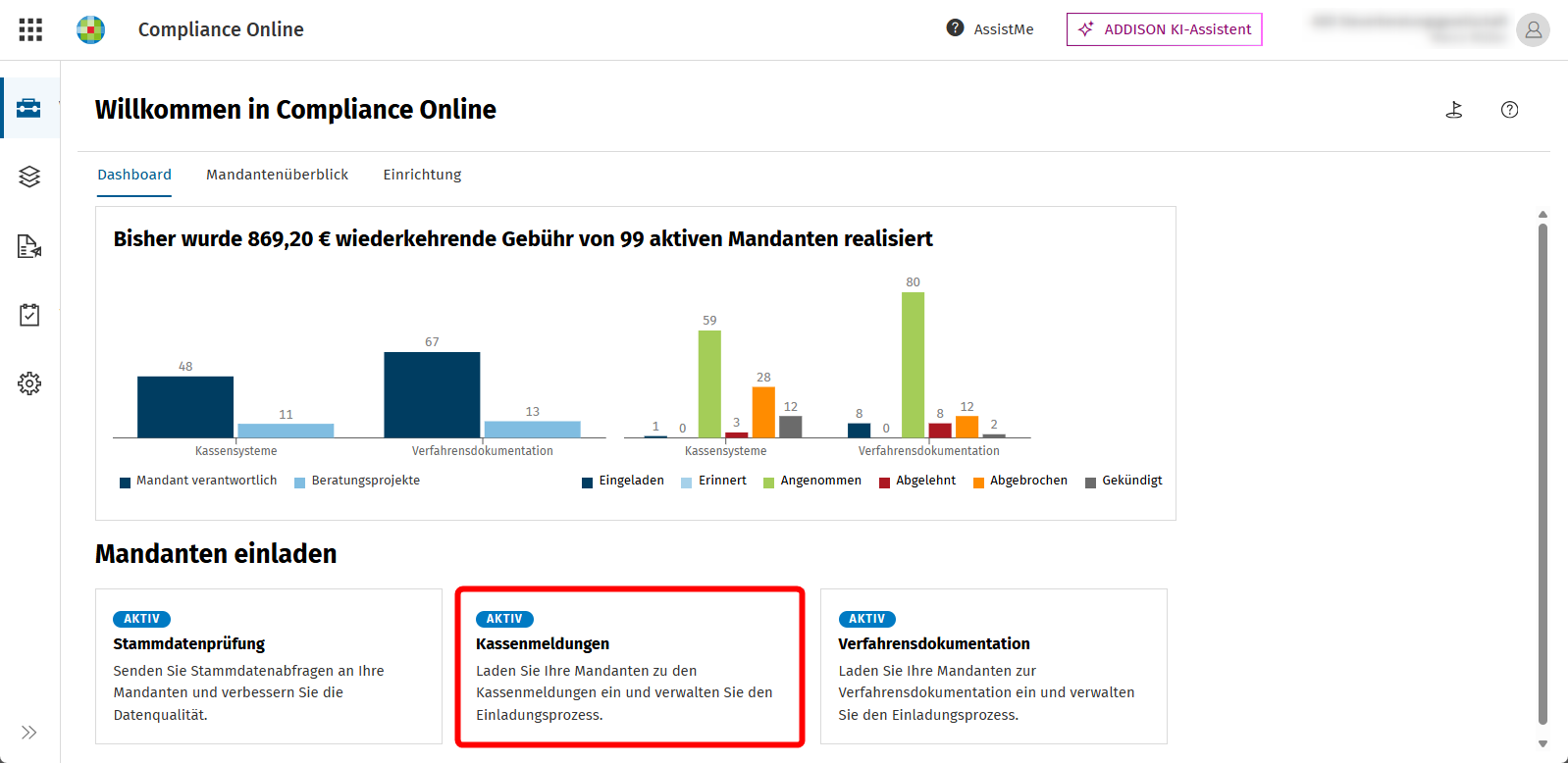1568x763 pixels.
Task: Open the Kassenmeldungen card
Action: click(630, 667)
